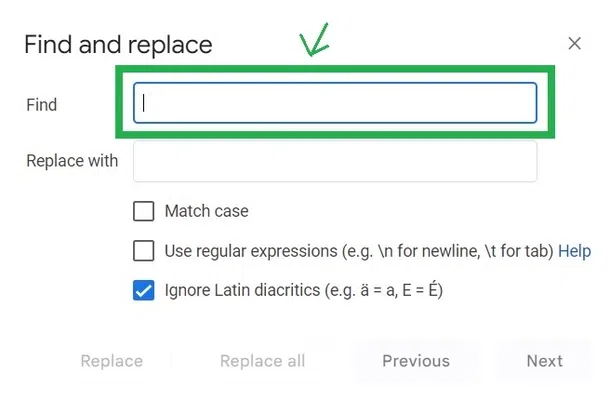Click the green arrow annotation above Find
610x400 pixels.
[x=317, y=44]
